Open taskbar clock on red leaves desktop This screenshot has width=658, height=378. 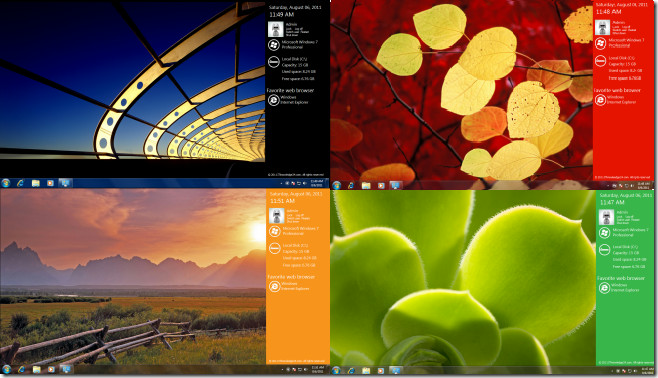click(x=643, y=185)
